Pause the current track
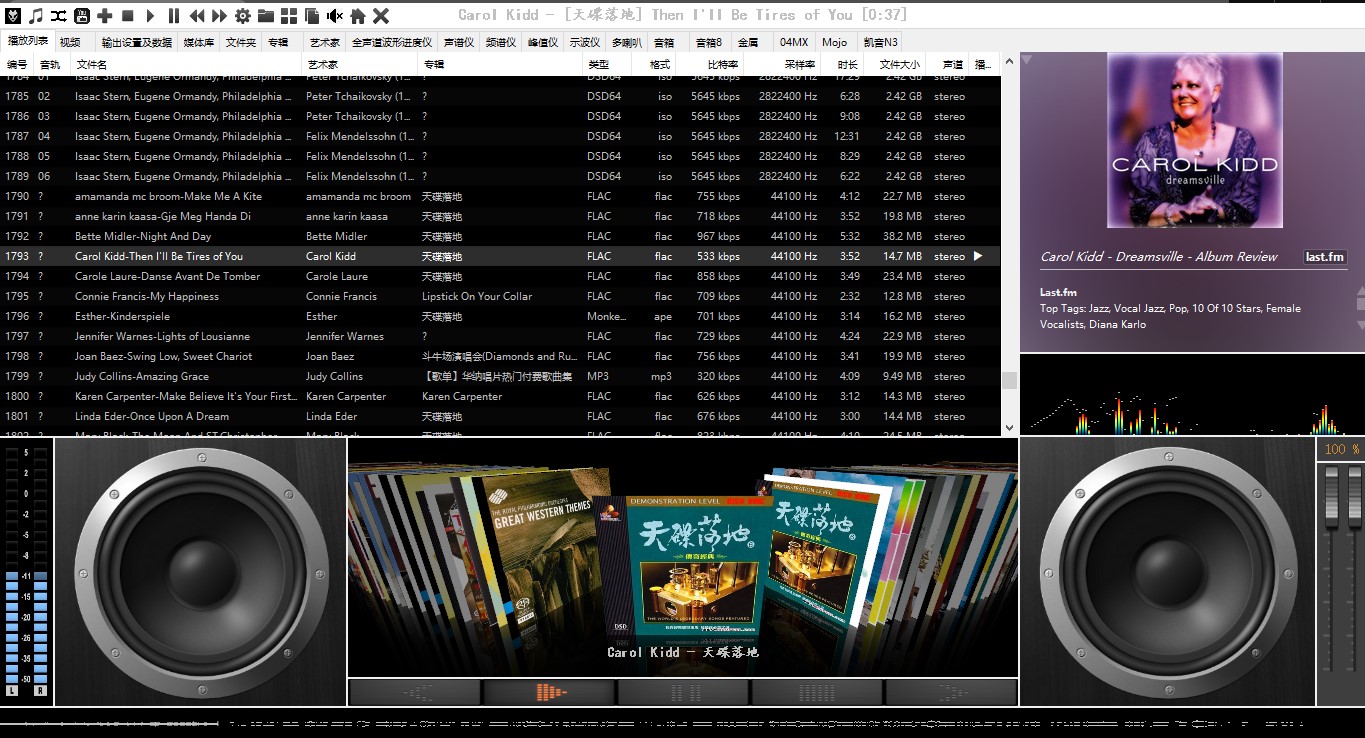Screen dimensions: 1365x738 [174, 15]
